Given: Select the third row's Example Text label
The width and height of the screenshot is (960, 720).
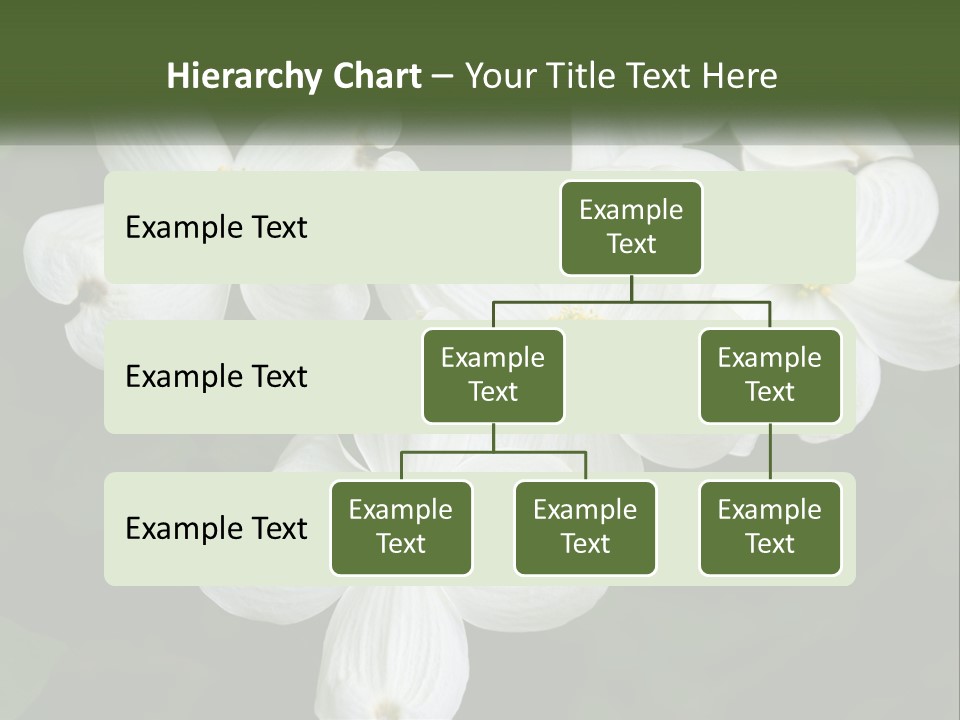Looking at the screenshot, I should coord(216,528).
